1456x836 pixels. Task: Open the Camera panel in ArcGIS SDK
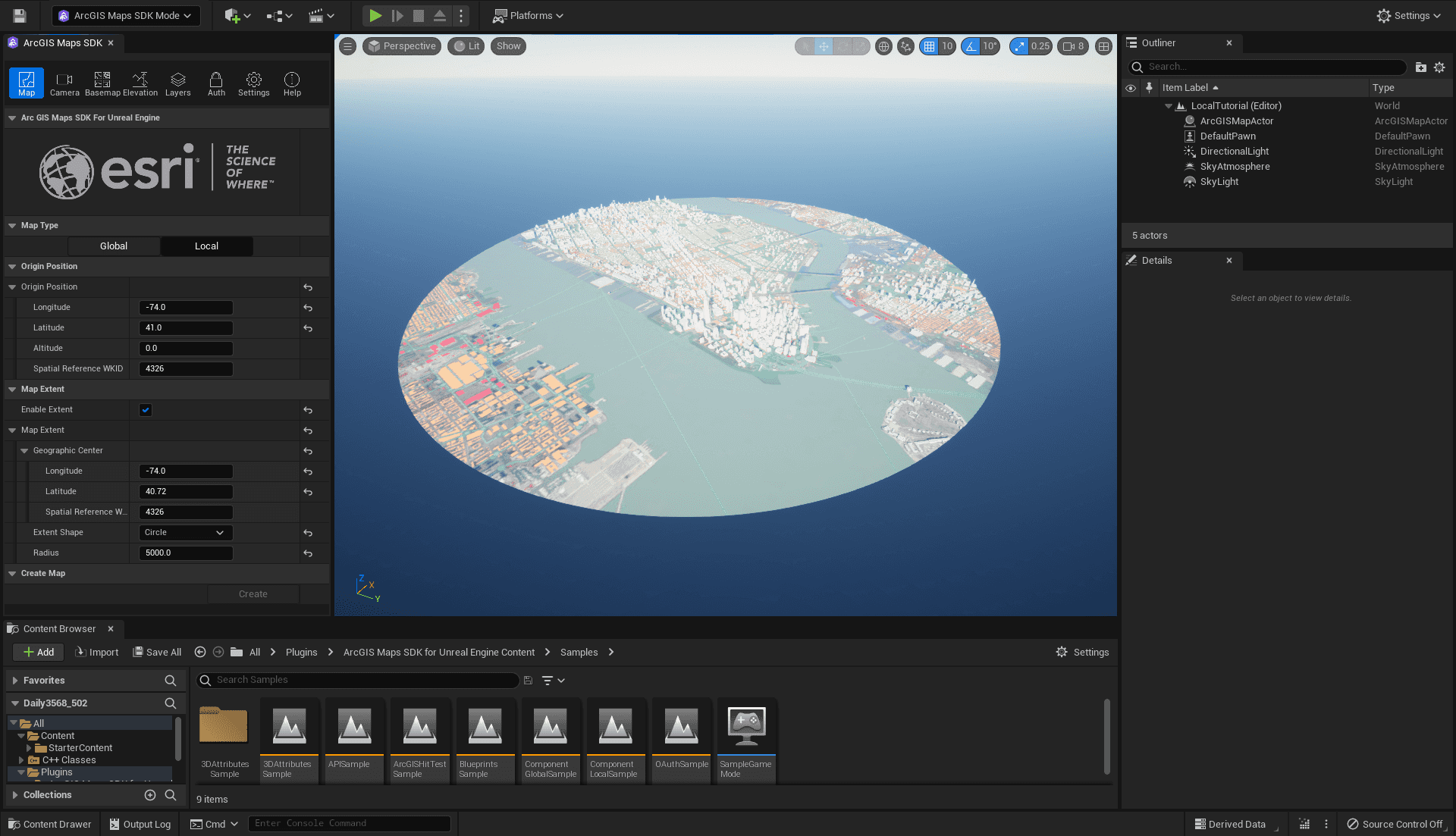(x=64, y=82)
